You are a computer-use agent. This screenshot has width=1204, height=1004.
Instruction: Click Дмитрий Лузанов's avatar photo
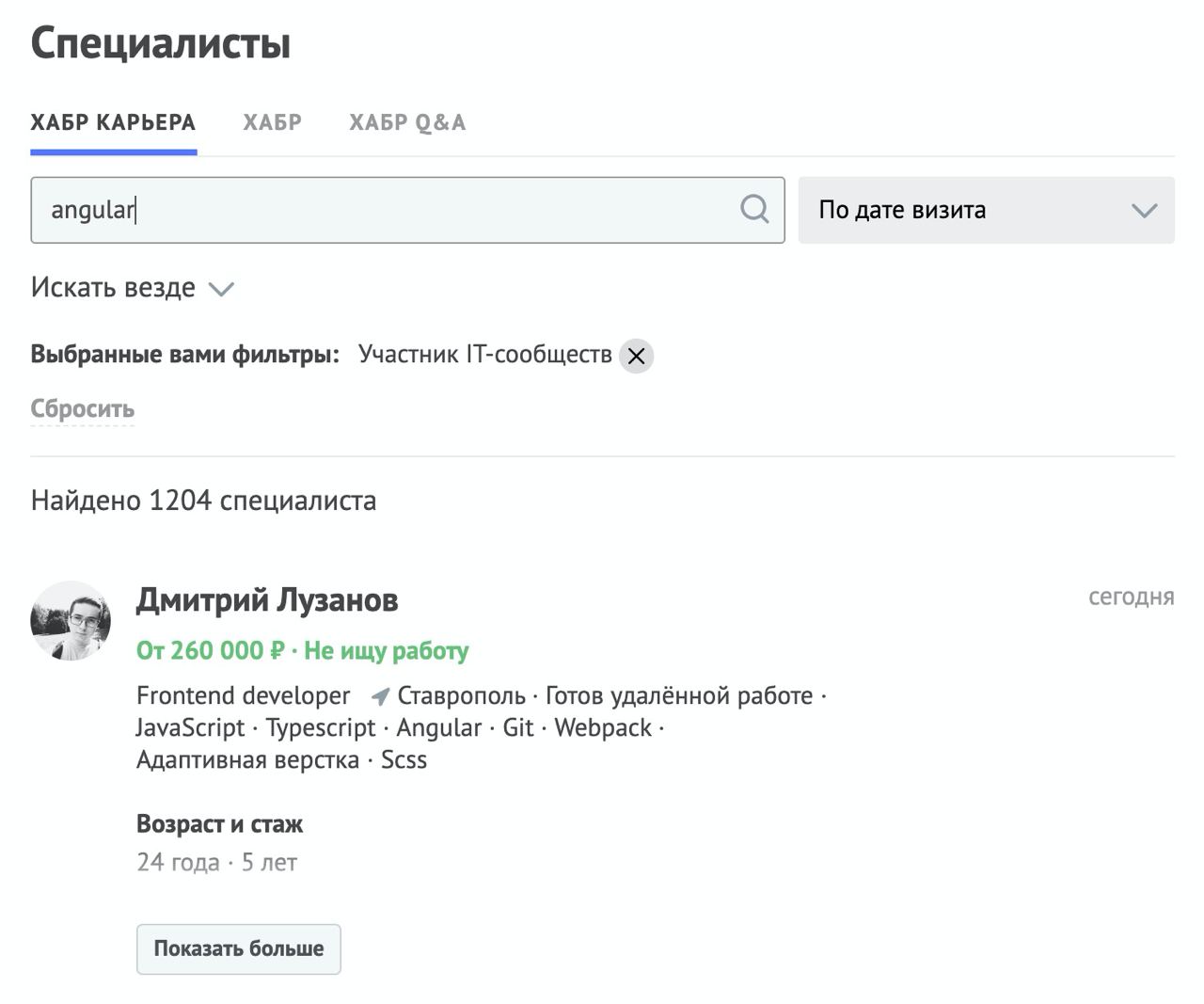coord(71,620)
